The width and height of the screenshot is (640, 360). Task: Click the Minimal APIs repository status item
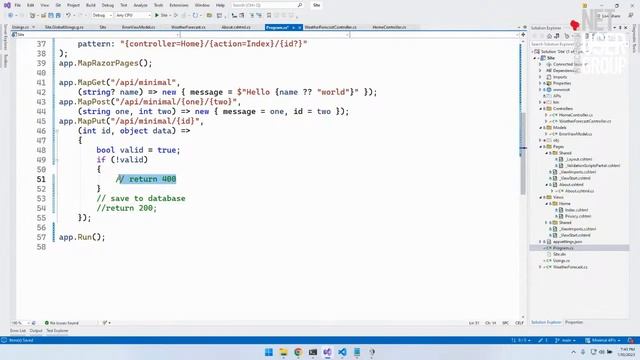point(602,340)
